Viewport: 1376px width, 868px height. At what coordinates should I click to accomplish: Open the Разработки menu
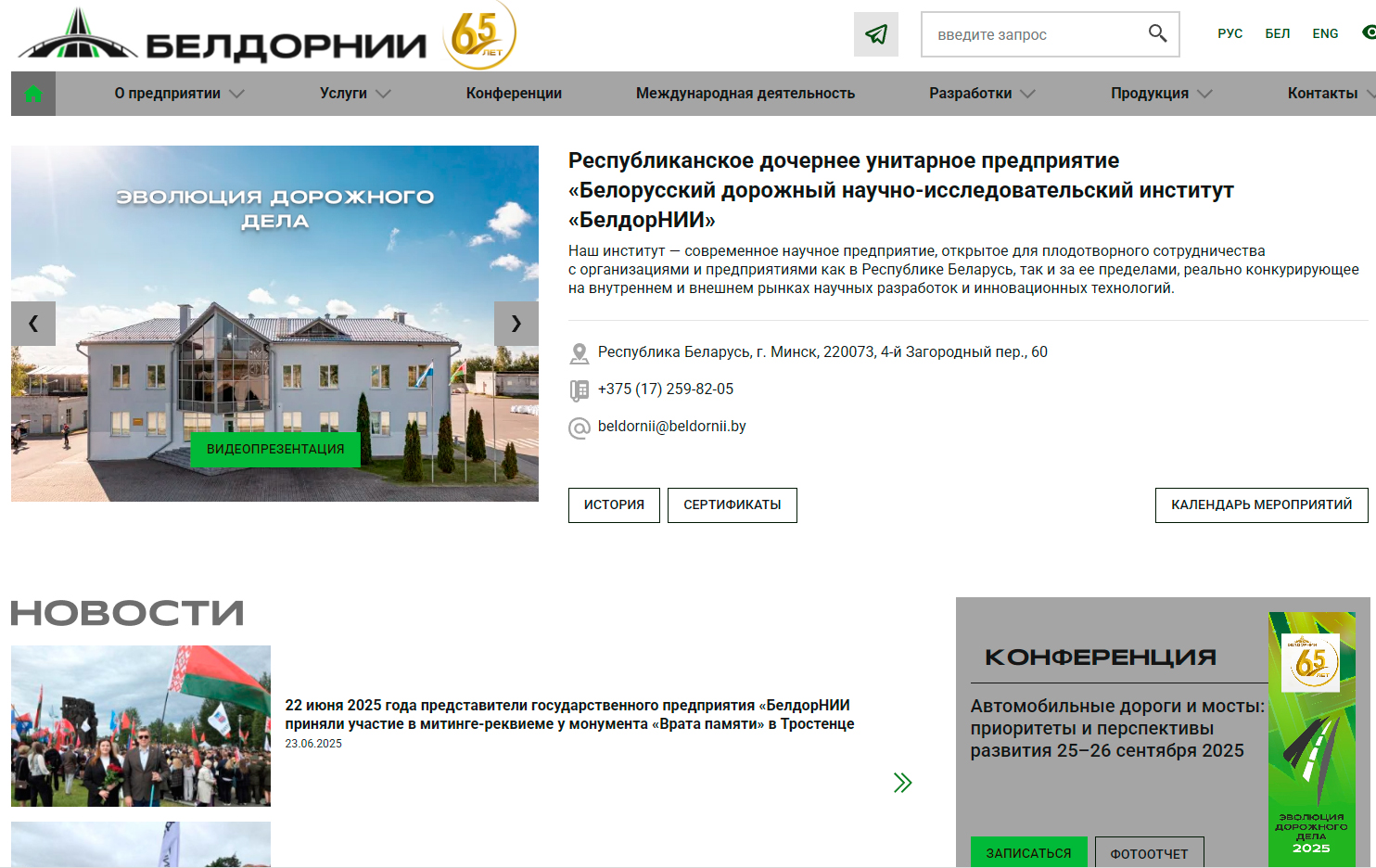point(971,94)
